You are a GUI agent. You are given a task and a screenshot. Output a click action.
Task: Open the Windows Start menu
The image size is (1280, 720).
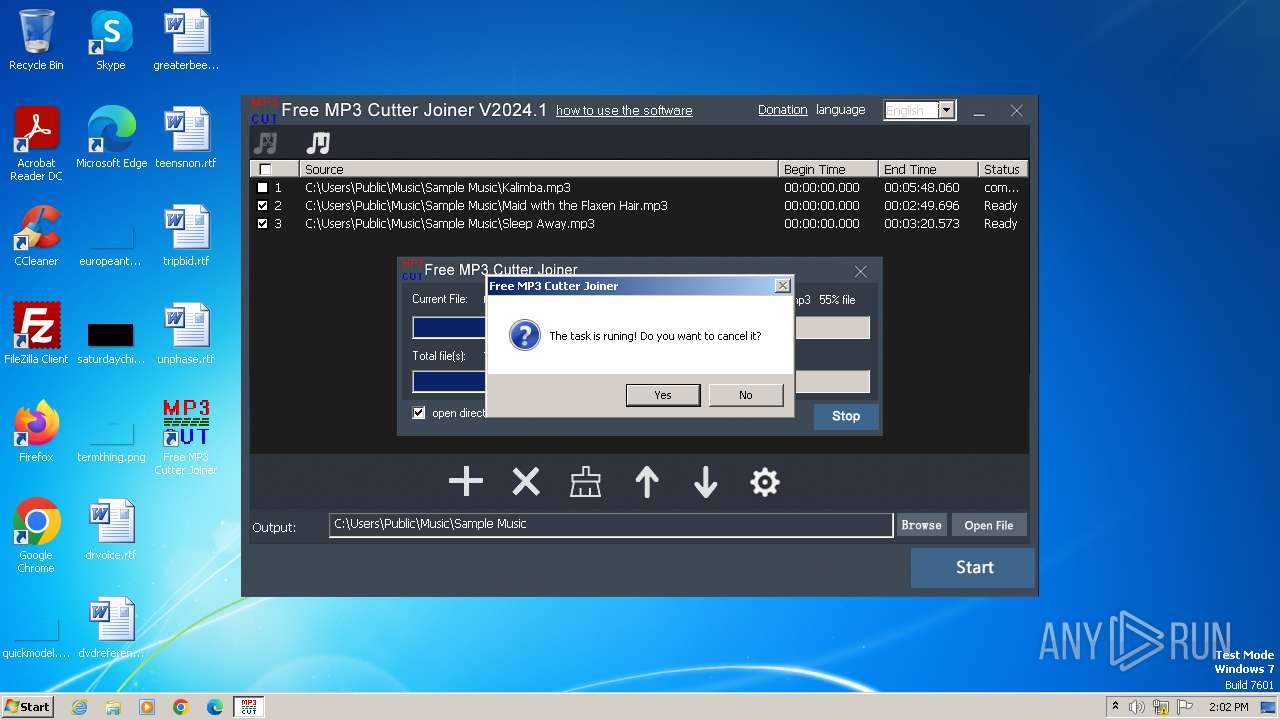coord(28,707)
